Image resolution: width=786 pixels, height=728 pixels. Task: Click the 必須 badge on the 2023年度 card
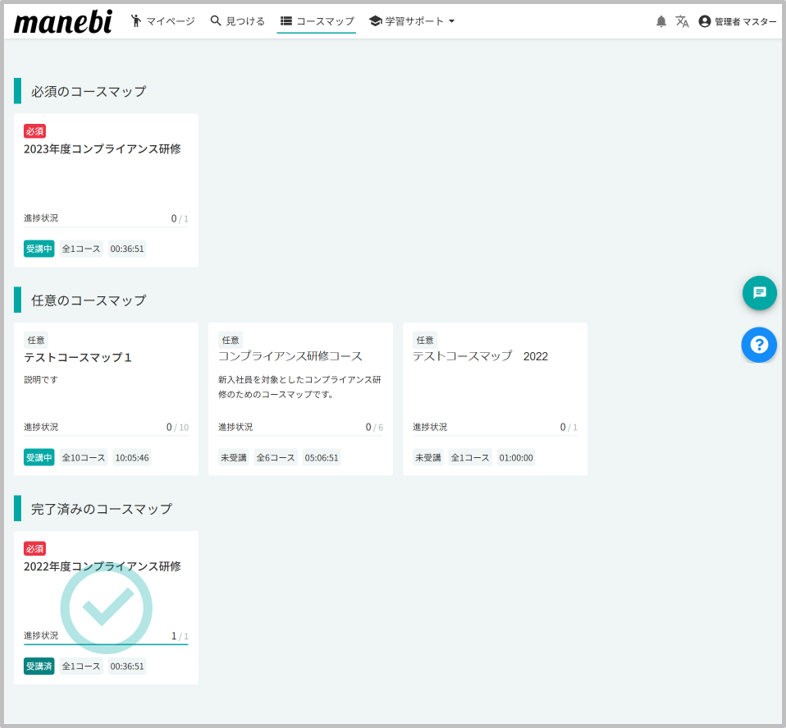(35, 131)
